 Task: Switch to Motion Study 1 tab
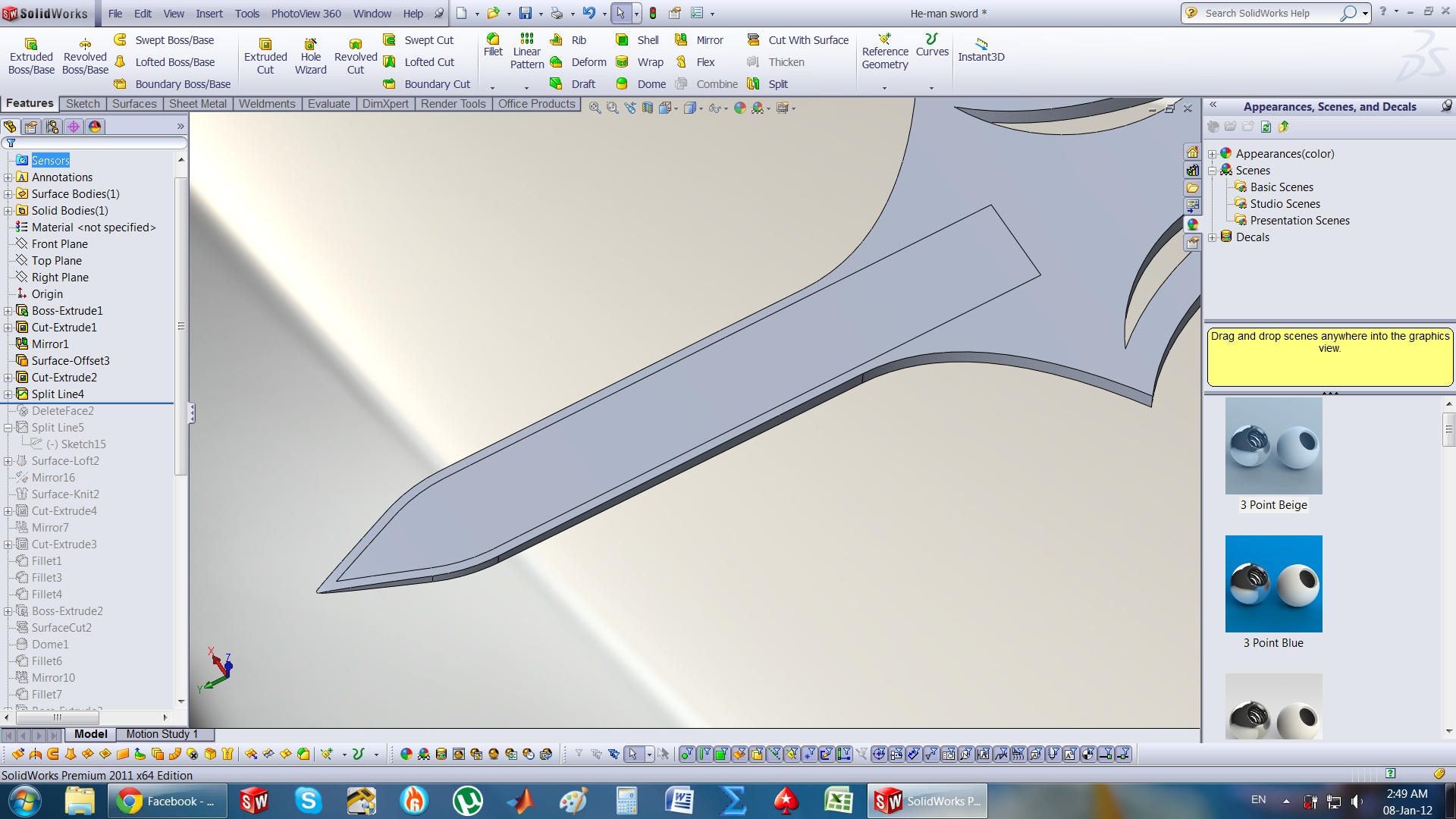point(162,734)
